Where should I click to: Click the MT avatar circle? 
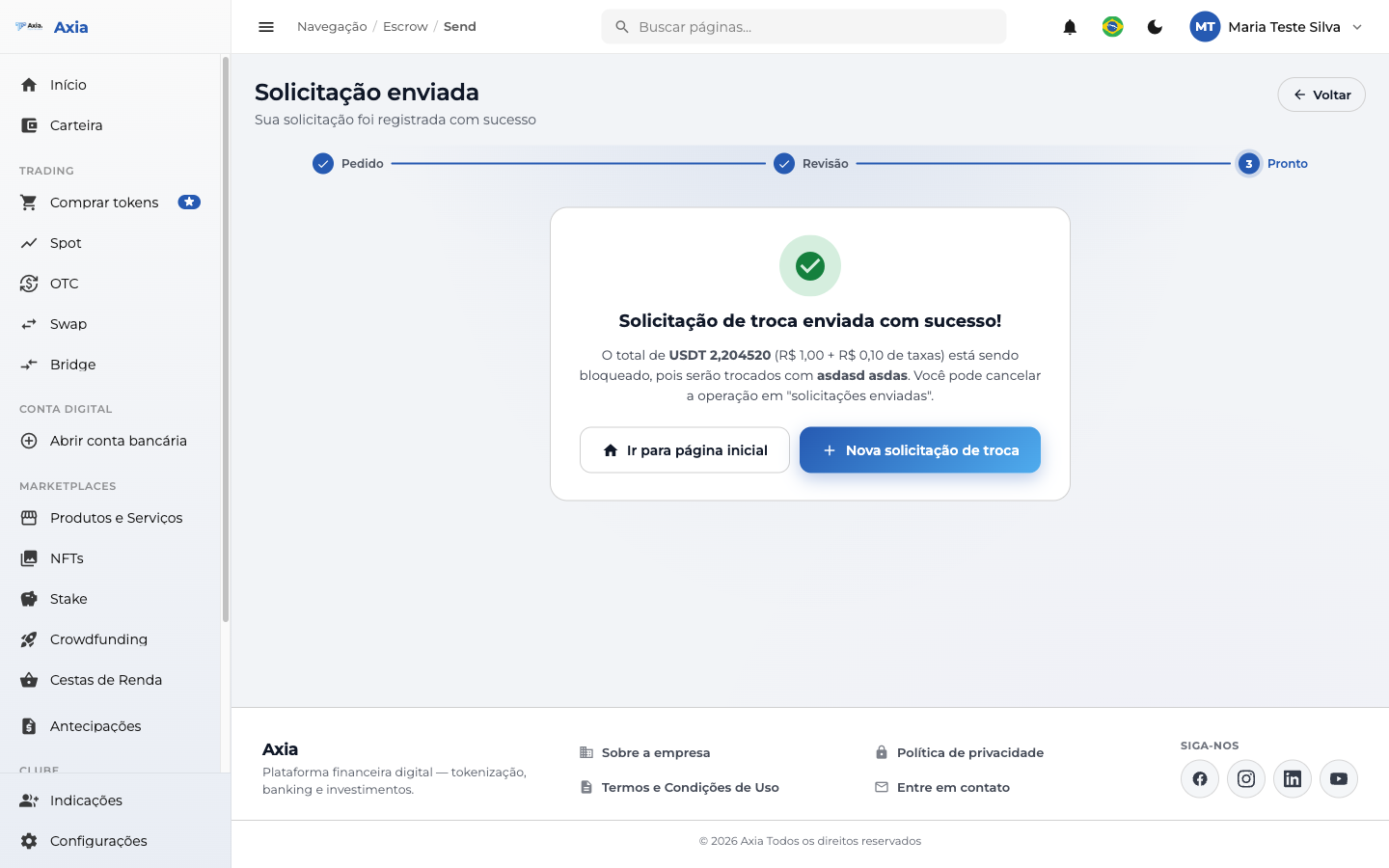1205,27
